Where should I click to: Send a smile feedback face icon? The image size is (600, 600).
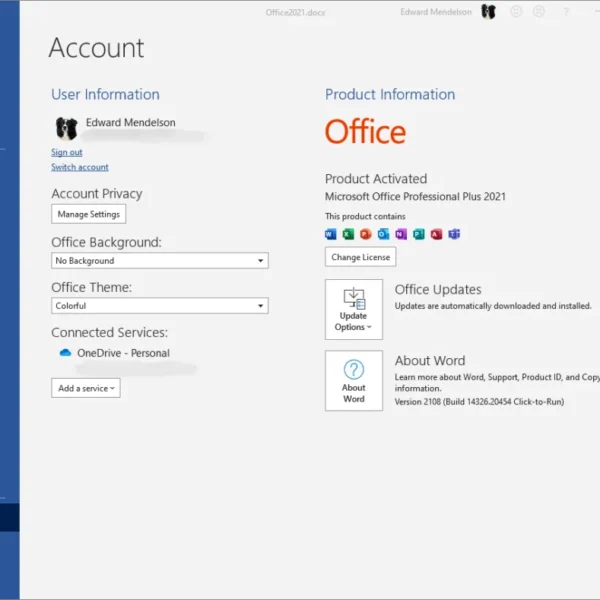[x=516, y=11]
